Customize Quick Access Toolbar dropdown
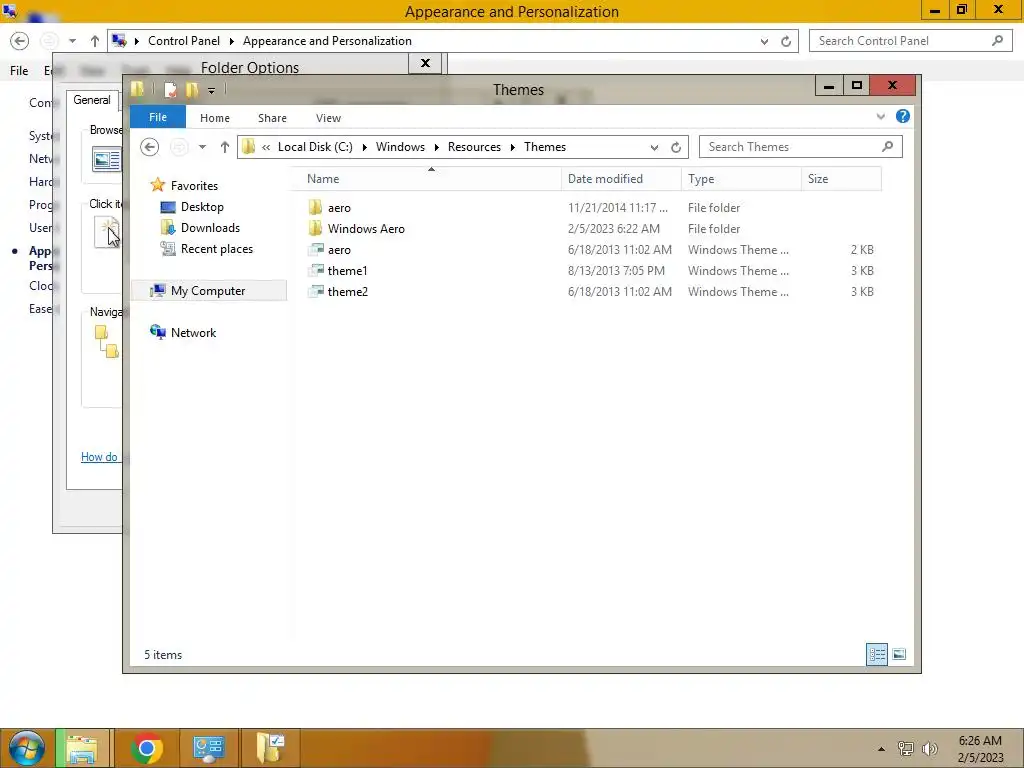The width and height of the screenshot is (1024, 768). (212, 91)
